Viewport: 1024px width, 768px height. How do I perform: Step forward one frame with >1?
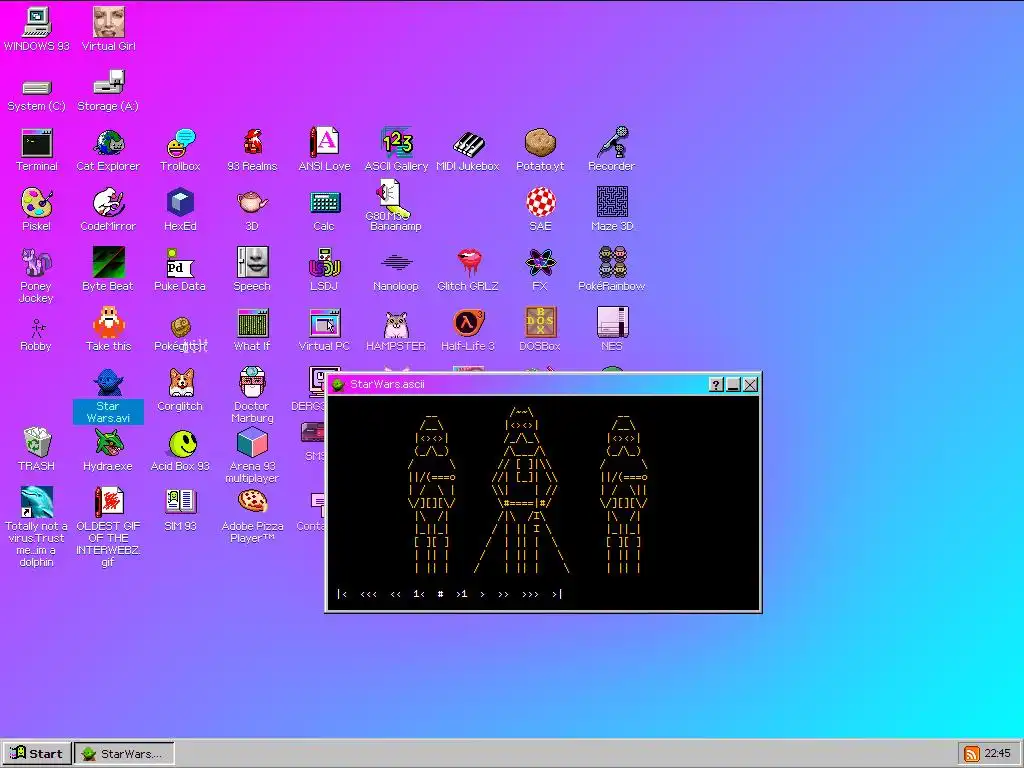[x=462, y=594]
